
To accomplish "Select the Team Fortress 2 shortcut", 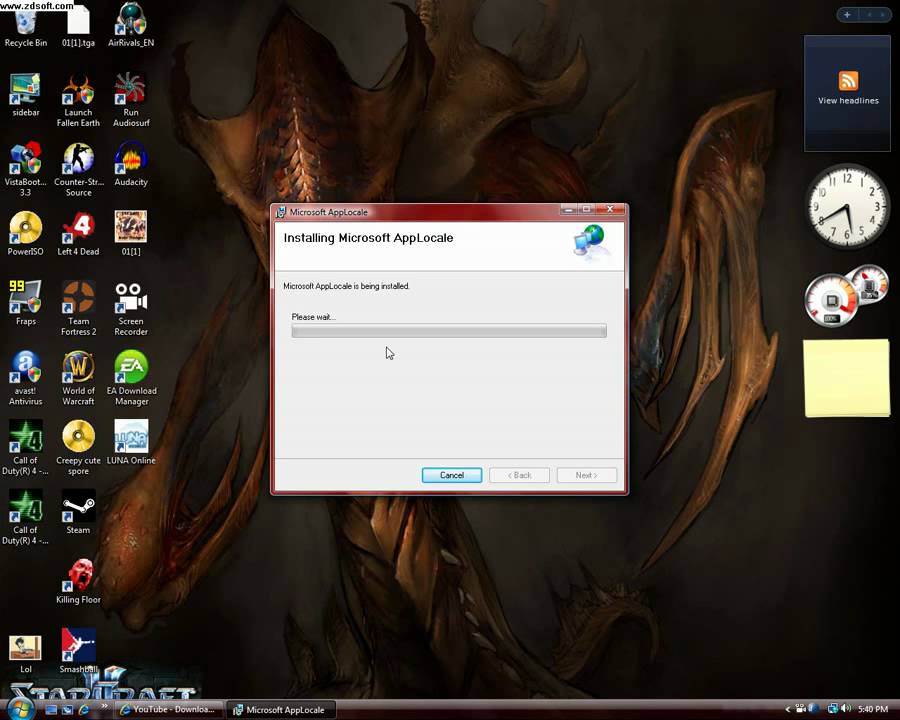I will pyautogui.click(x=79, y=309).
